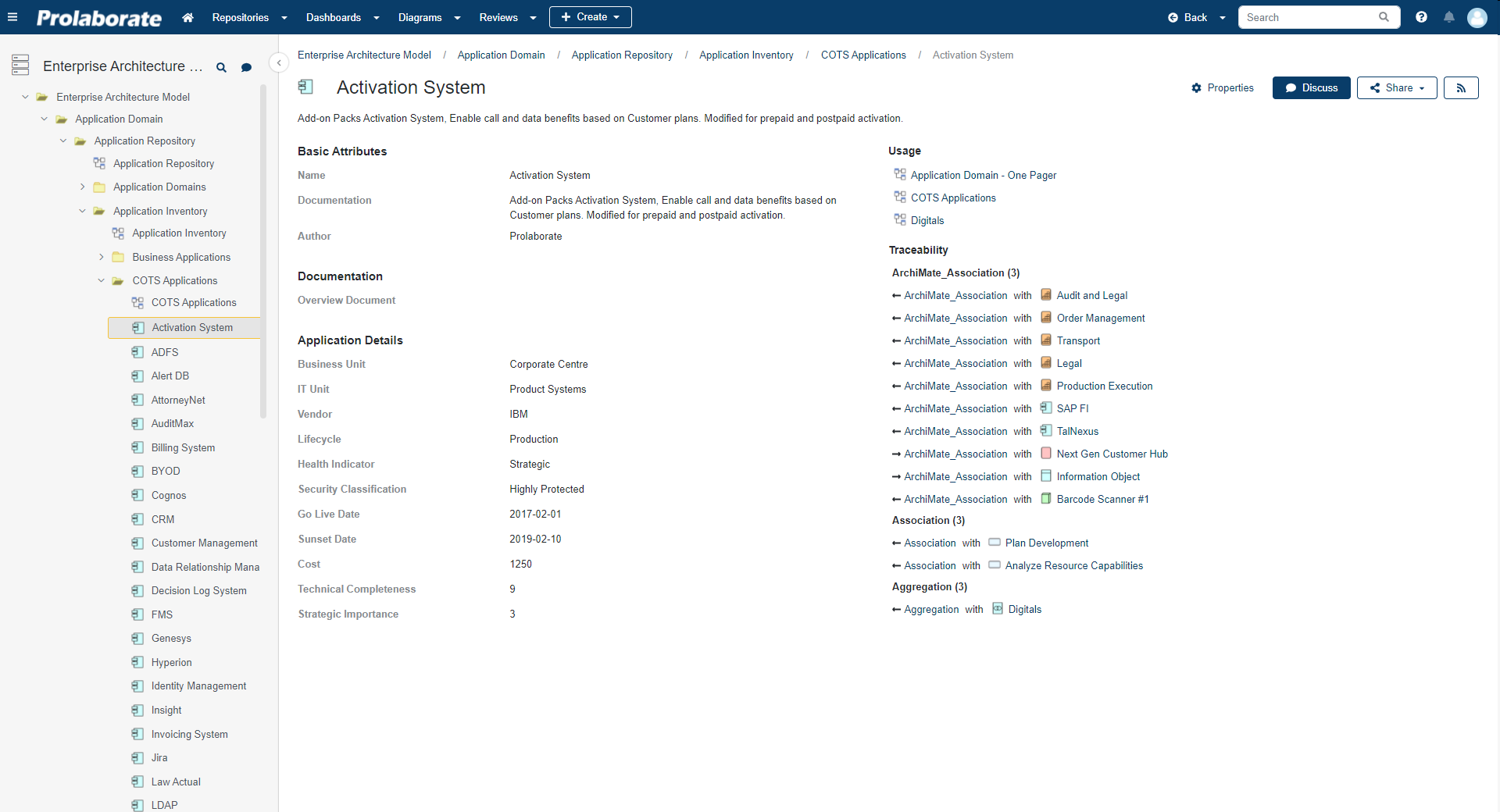The height and width of the screenshot is (812, 1500).
Task: Click the Digitals aggregation icon
Action: (x=998, y=609)
